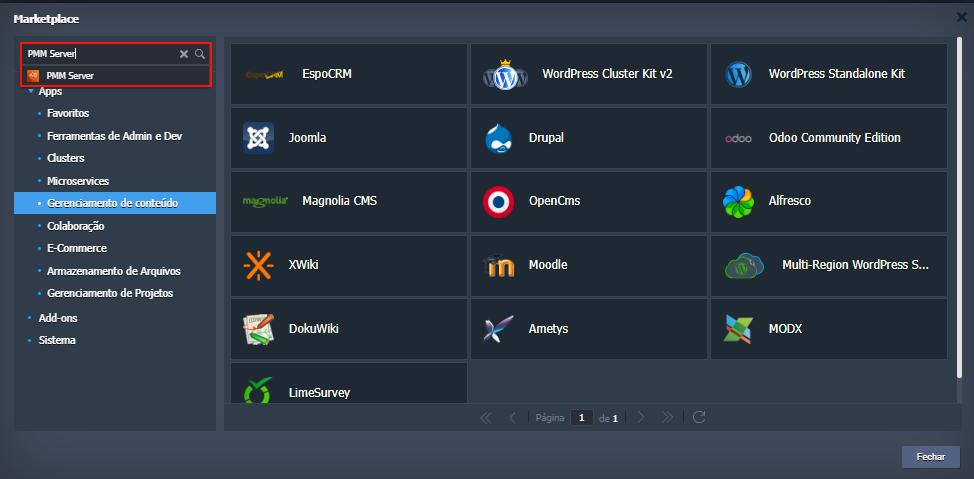Open the Add-ons section
The height and width of the screenshot is (479, 974).
(58, 318)
